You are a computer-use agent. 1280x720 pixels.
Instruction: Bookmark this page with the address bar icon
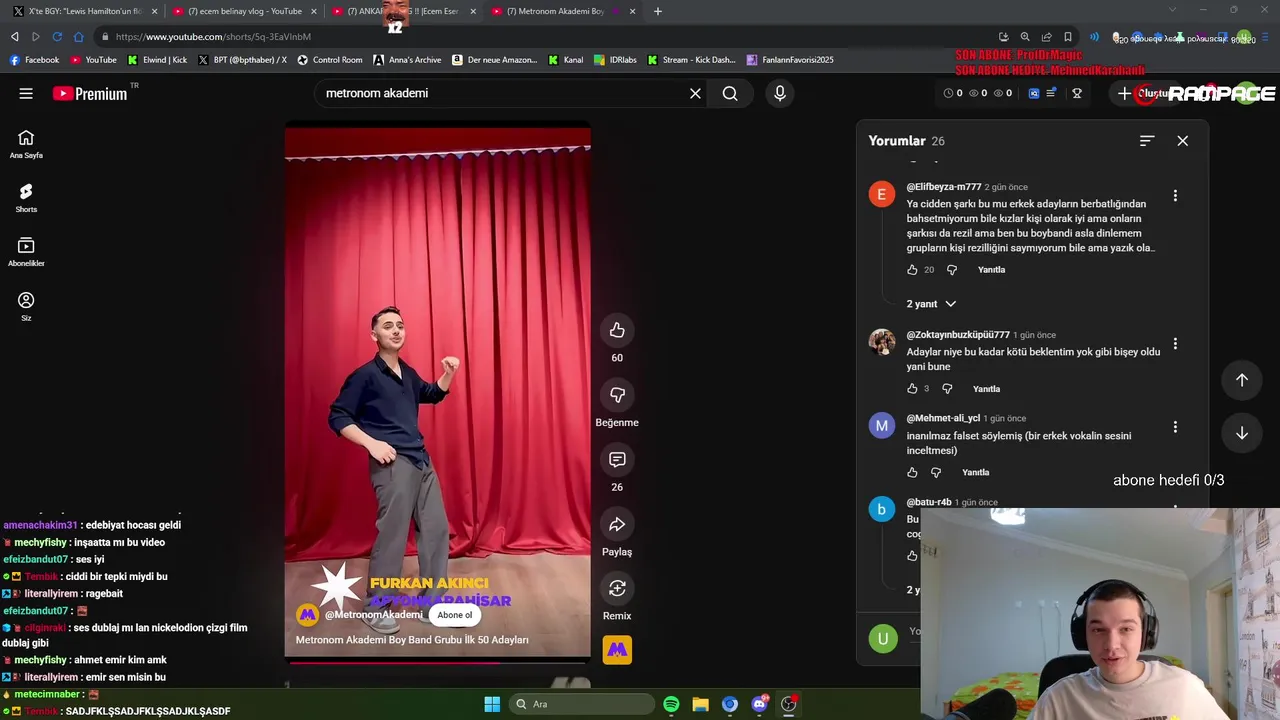pos(1068,37)
